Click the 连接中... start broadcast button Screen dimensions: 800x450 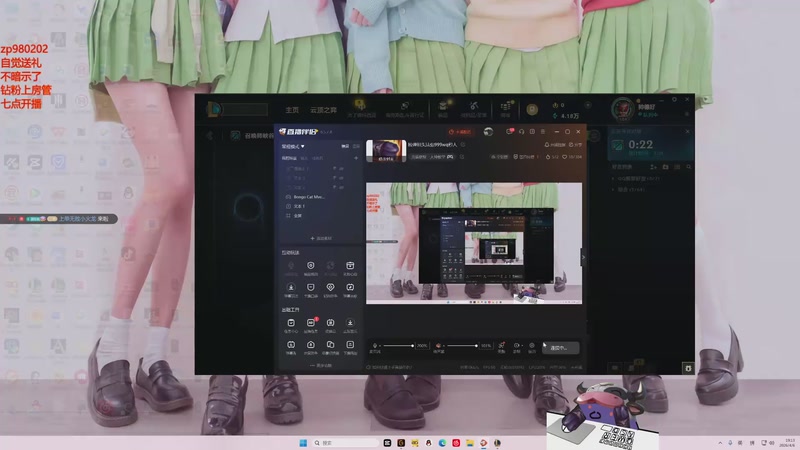tap(560, 348)
